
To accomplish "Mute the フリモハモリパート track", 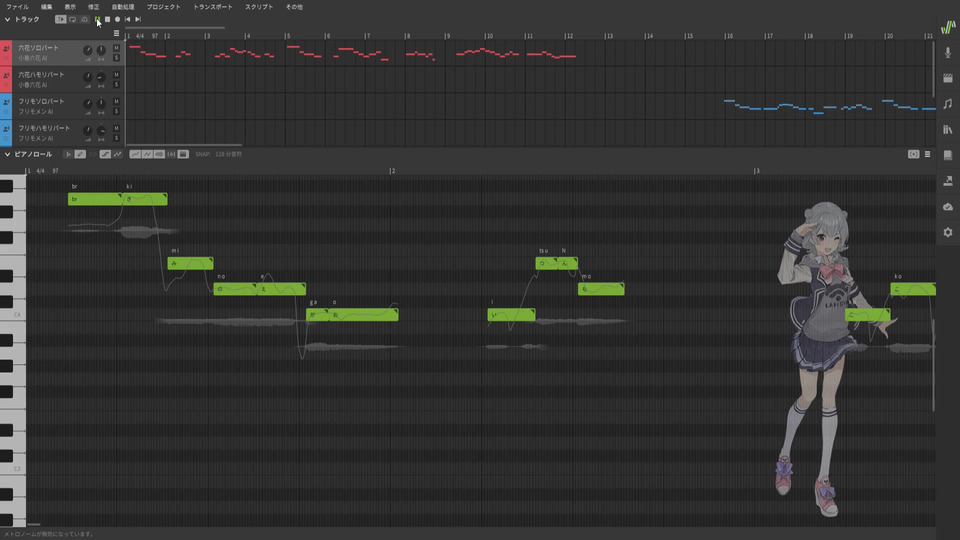I will click(x=116, y=128).
